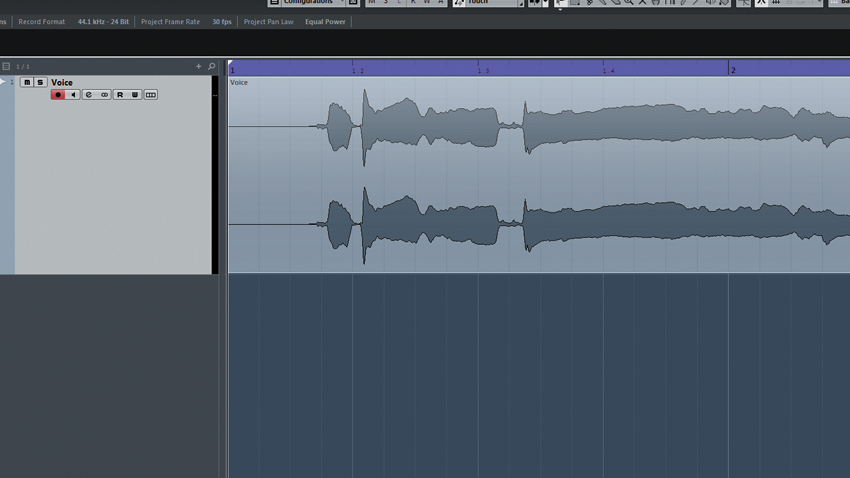Click the 1 / 1 track count

pyautogui.click(x=23, y=67)
